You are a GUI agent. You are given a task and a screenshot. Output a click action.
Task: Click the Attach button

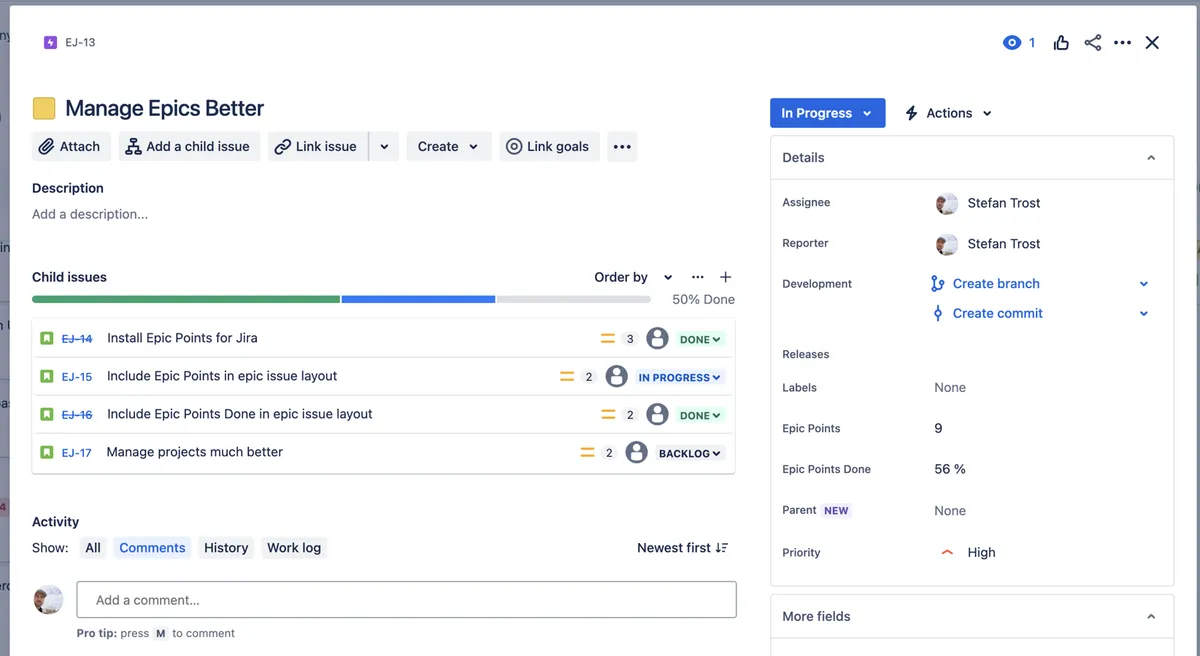coord(69,146)
